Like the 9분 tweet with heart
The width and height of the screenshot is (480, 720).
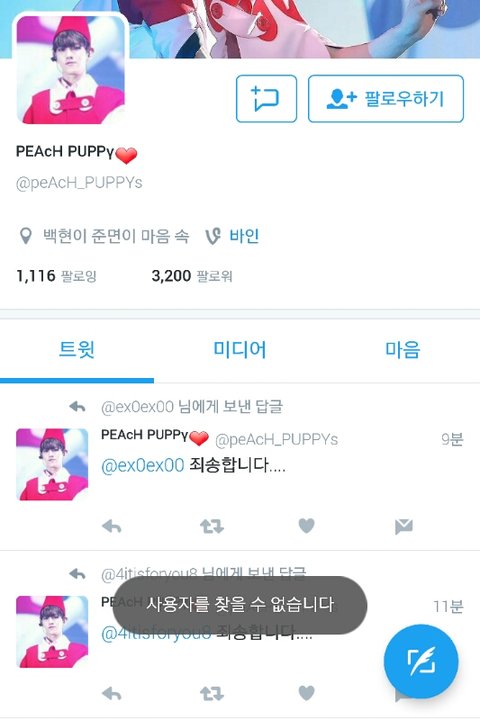(306, 525)
